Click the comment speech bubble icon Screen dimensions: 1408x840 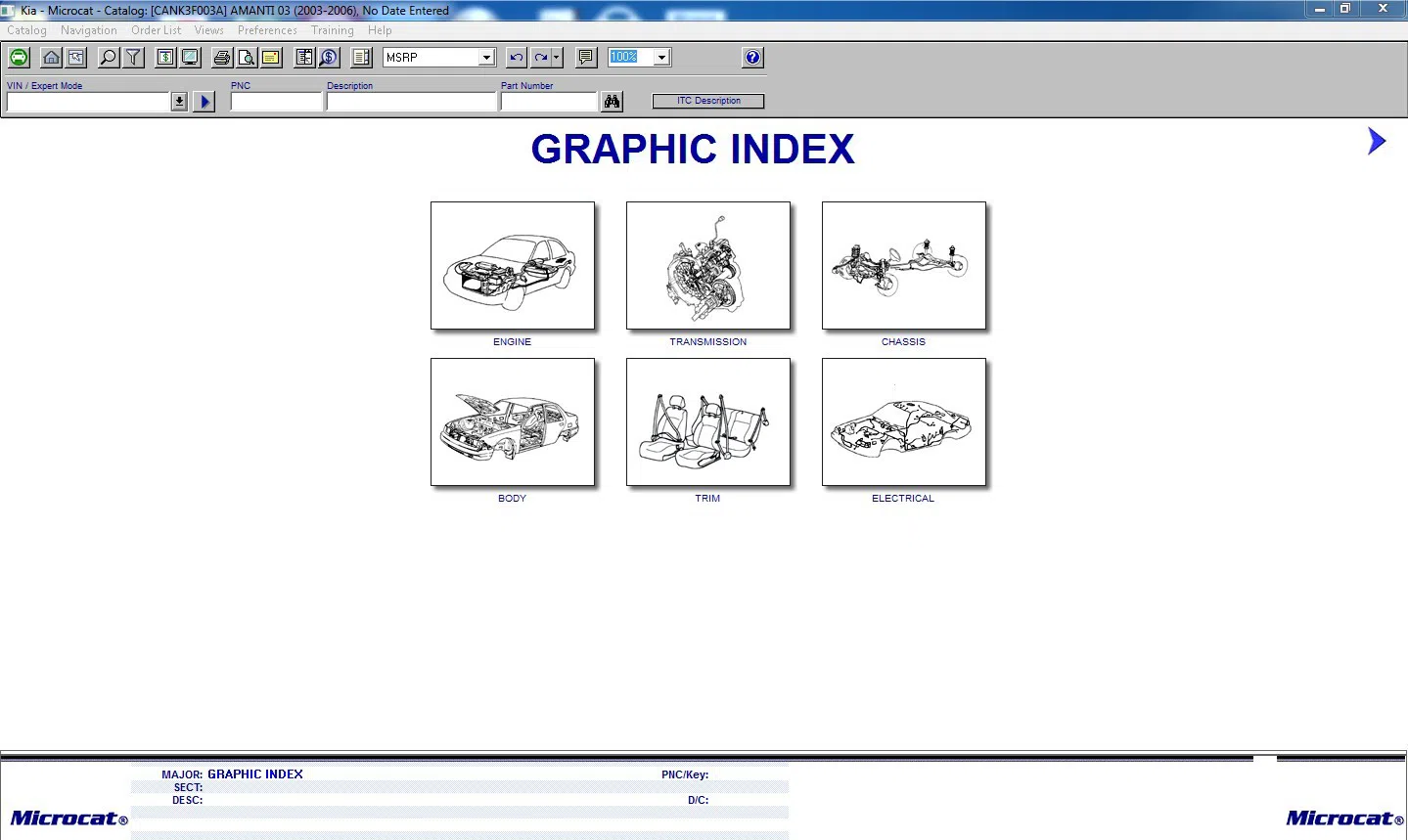point(586,58)
